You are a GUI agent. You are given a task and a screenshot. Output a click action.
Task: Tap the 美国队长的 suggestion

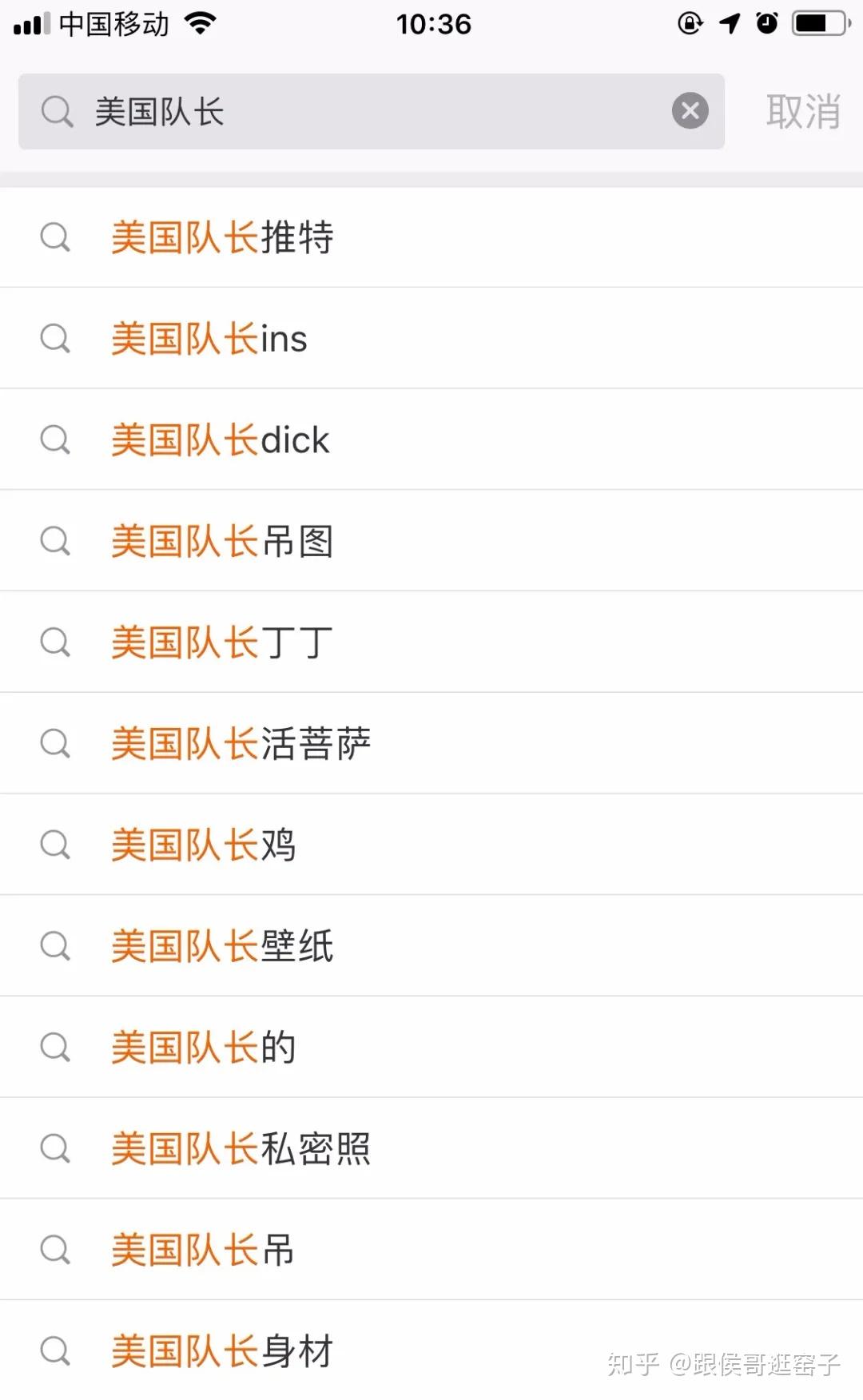tap(204, 1048)
